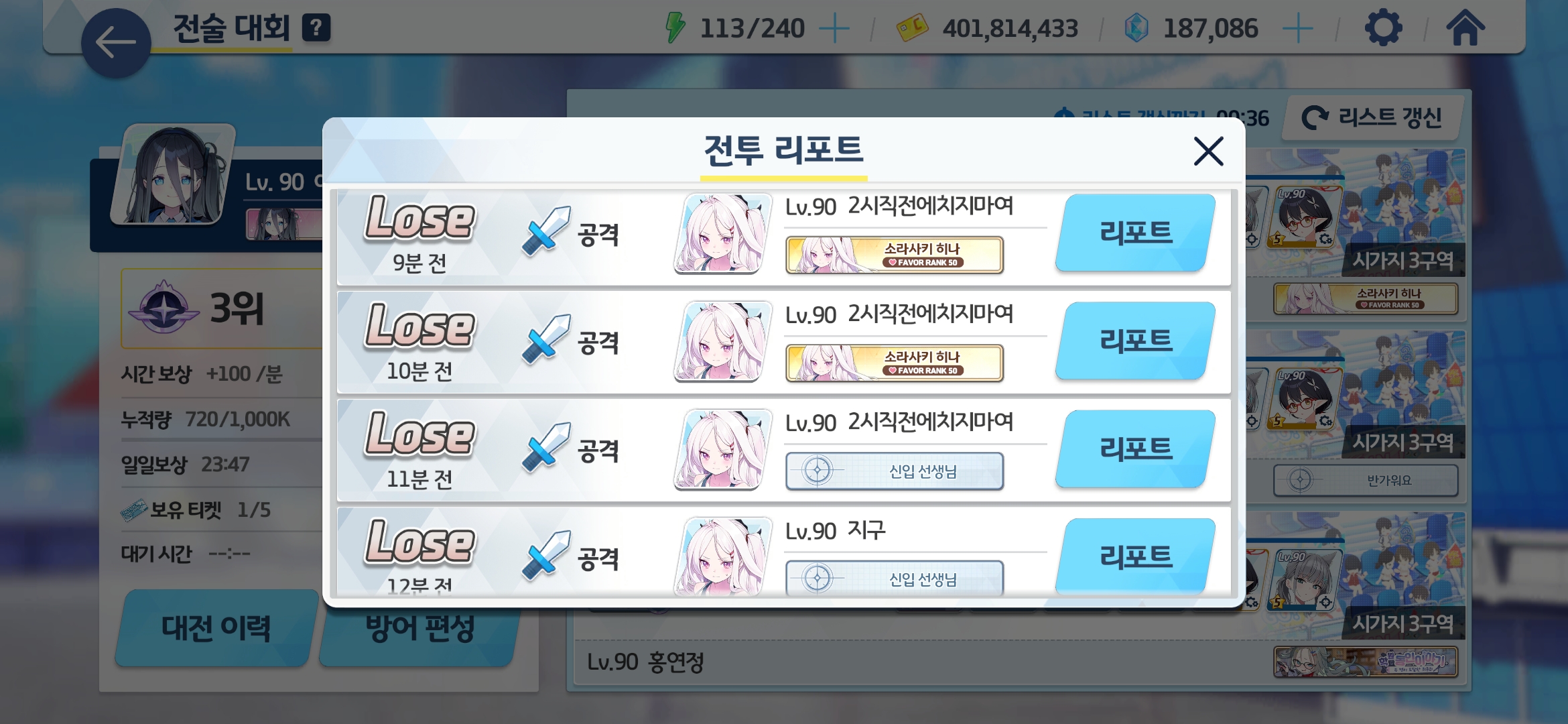The height and width of the screenshot is (724, 1568).
Task: Open 리포트 for the 9분 전 battle
Action: pos(1136,233)
